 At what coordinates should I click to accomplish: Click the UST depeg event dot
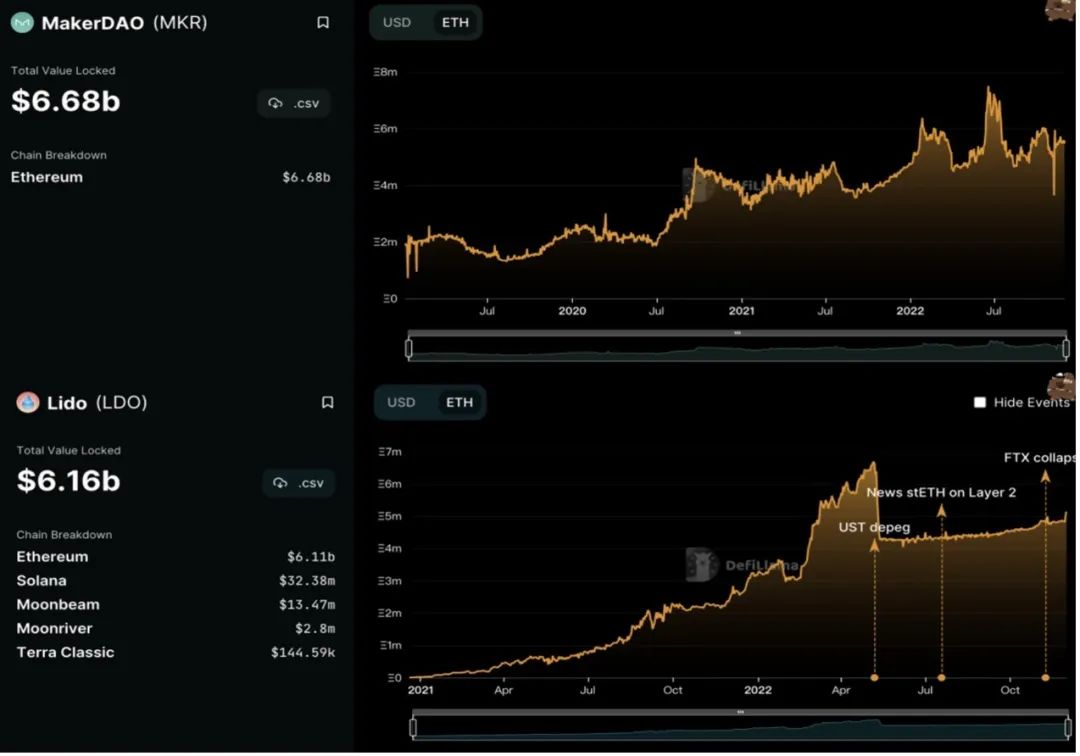(x=875, y=678)
